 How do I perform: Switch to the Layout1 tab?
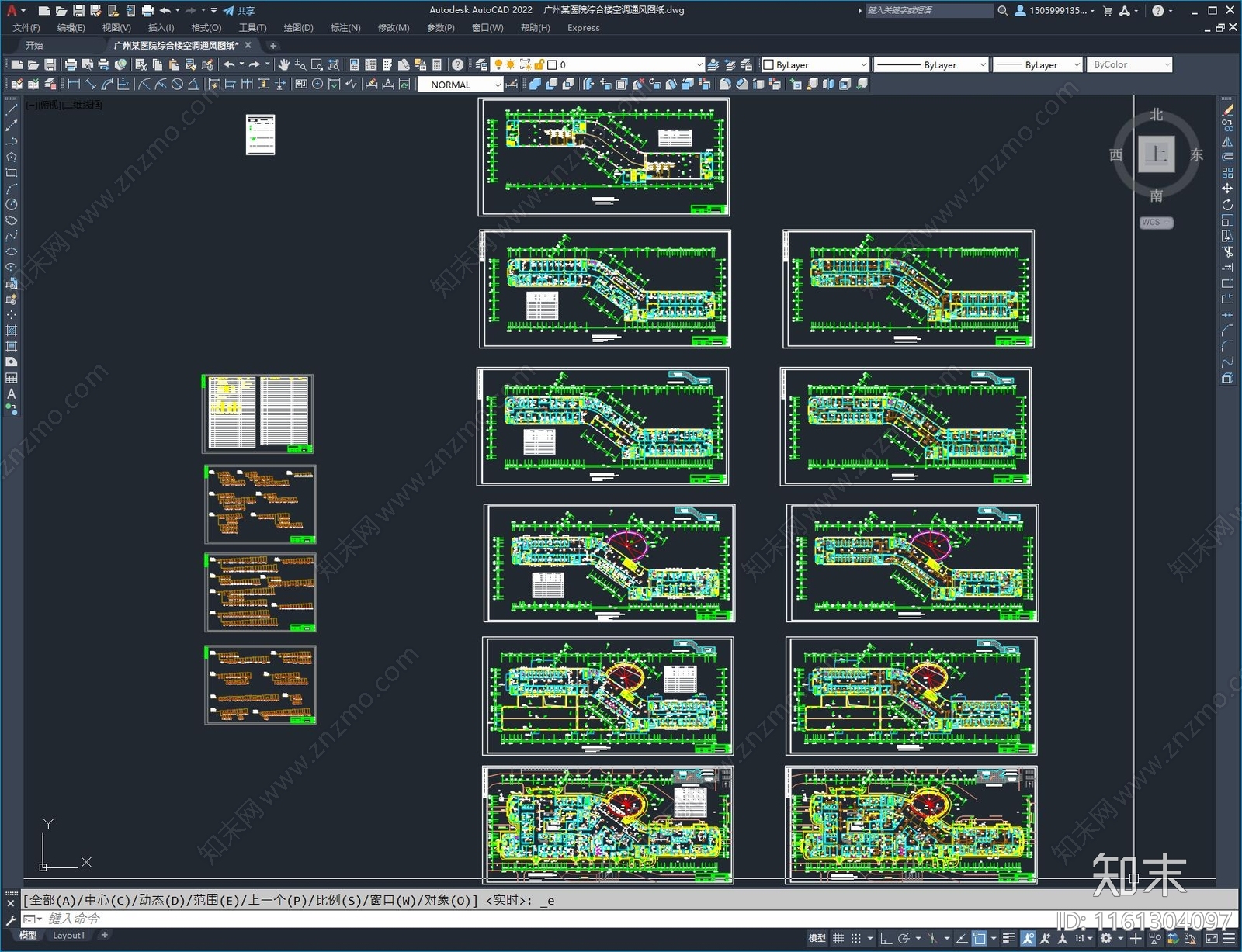(68, 936)
